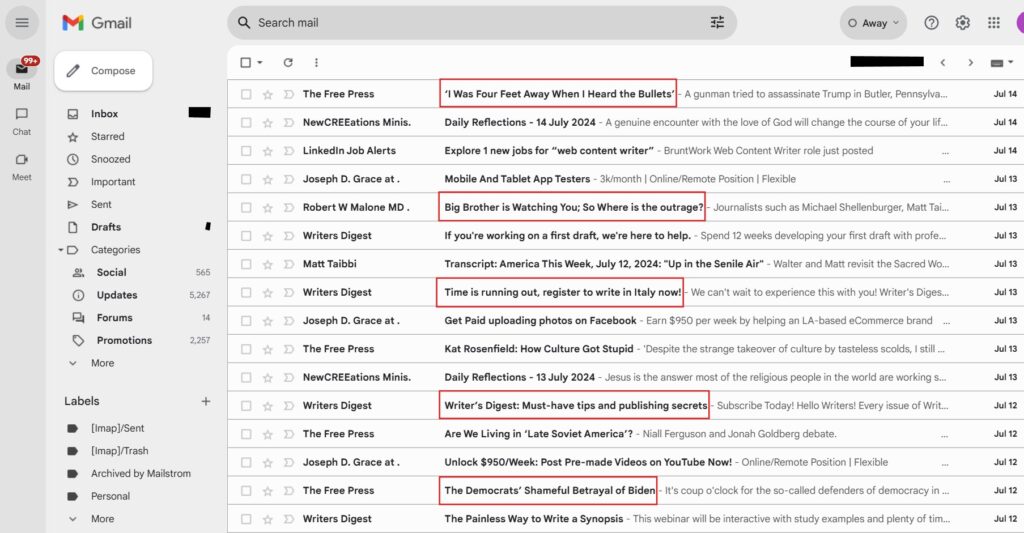Image resolution: width=1024 pixels, height=533 pixels.
Task: Check the Painless Way to Write a Synopsis email
Action: tap(246, 519)
